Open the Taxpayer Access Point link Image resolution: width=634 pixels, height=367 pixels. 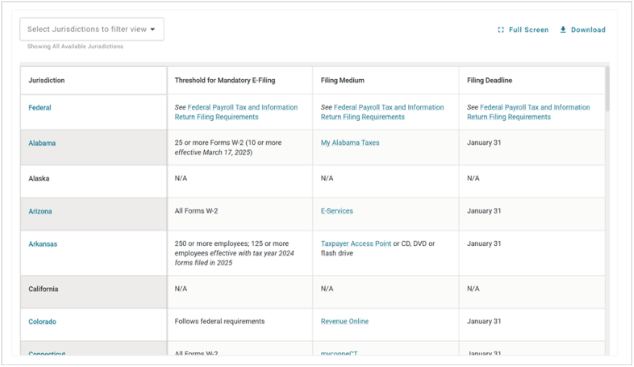[x=356, y=244]
